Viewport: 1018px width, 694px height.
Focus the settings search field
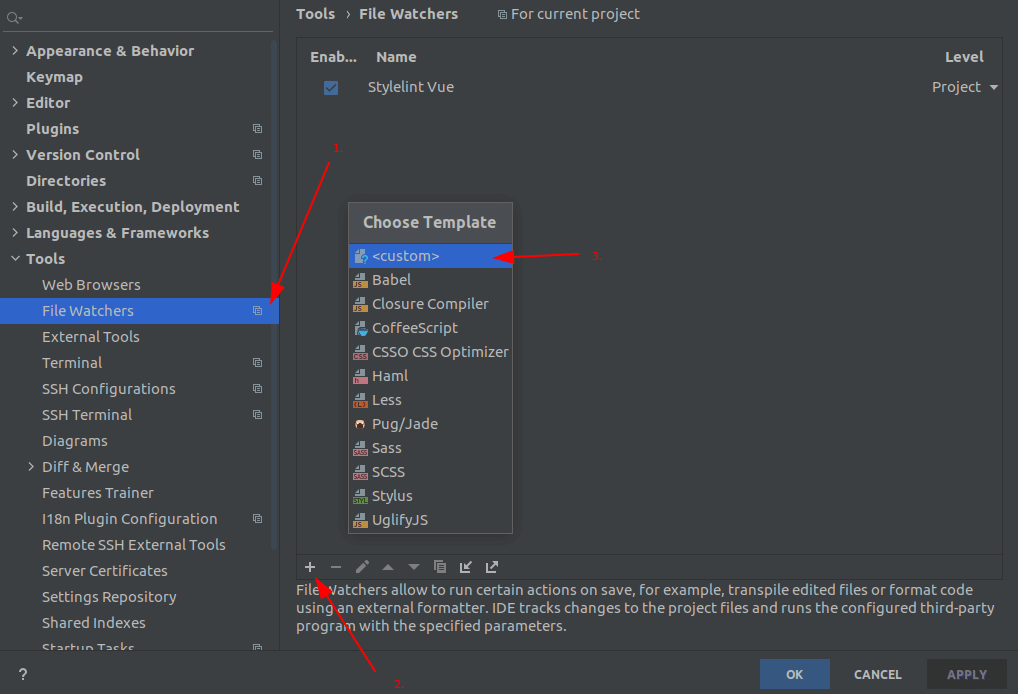(x=140, y=17)
